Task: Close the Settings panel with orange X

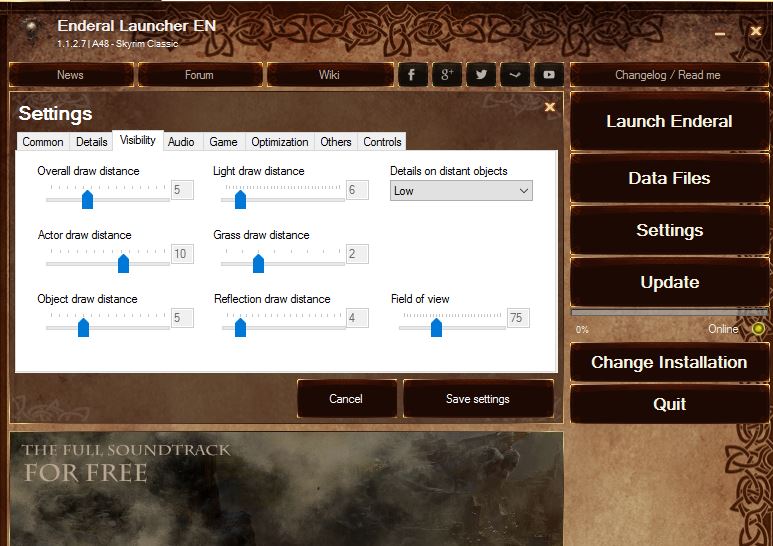Action: coord(550,107)
